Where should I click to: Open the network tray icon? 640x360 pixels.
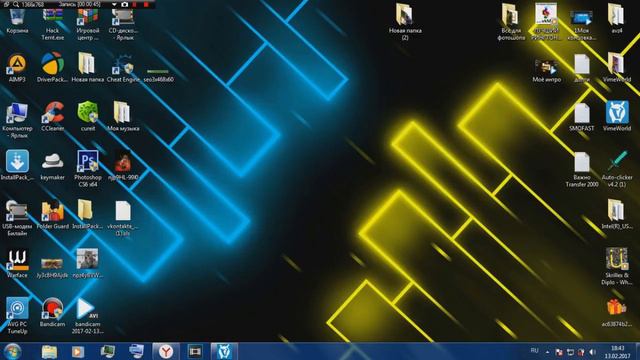click(x=570, y=352)
